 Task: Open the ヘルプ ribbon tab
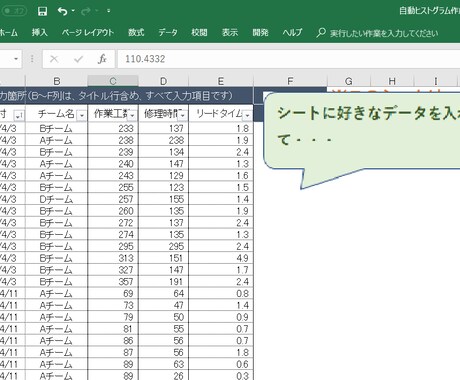[x=292, y=32]
